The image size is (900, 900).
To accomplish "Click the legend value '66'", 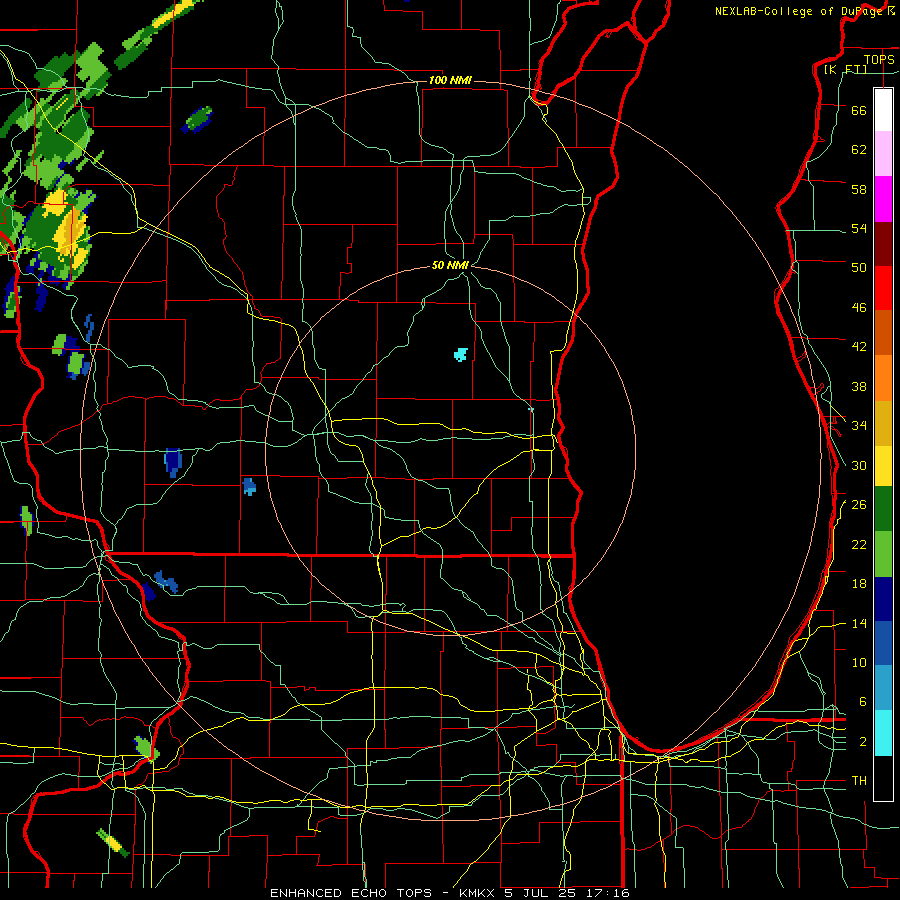I will click(x=859, y=110).
